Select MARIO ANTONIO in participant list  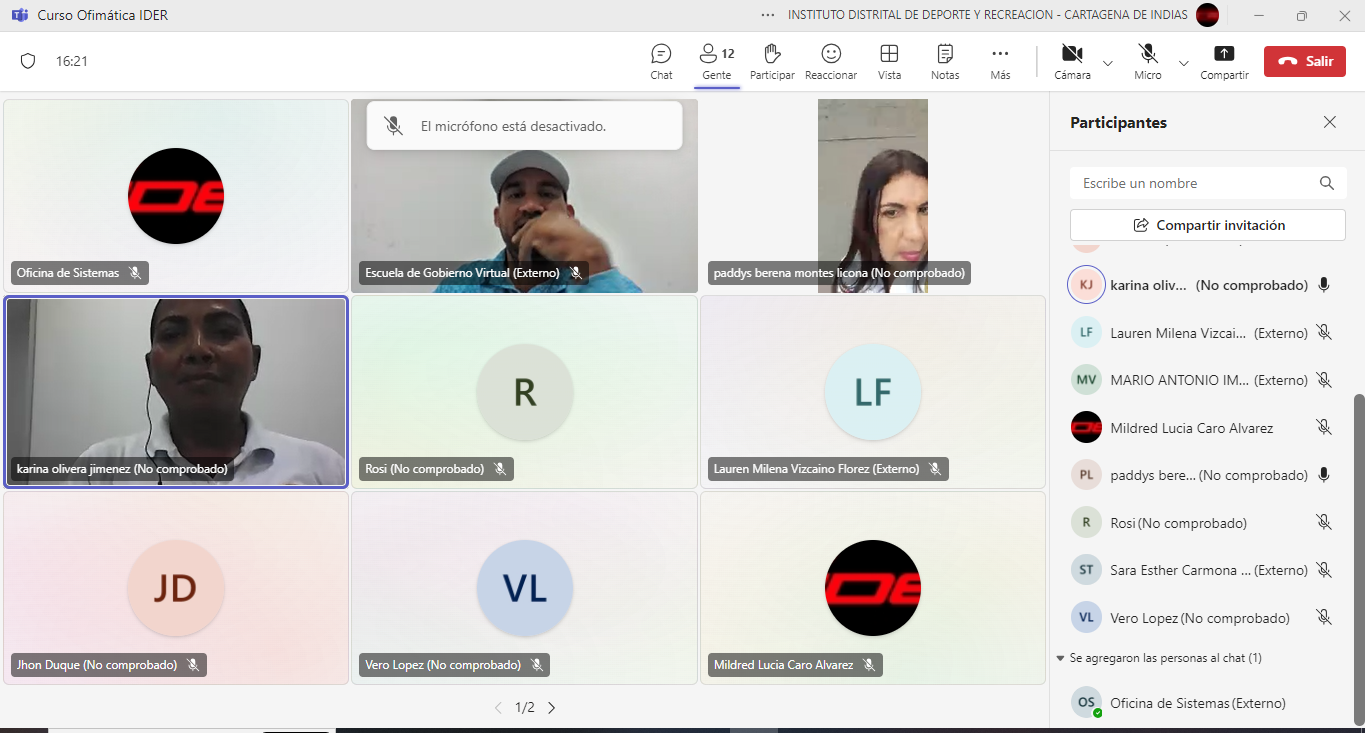pyautogui.click(x=1200, y=380)
